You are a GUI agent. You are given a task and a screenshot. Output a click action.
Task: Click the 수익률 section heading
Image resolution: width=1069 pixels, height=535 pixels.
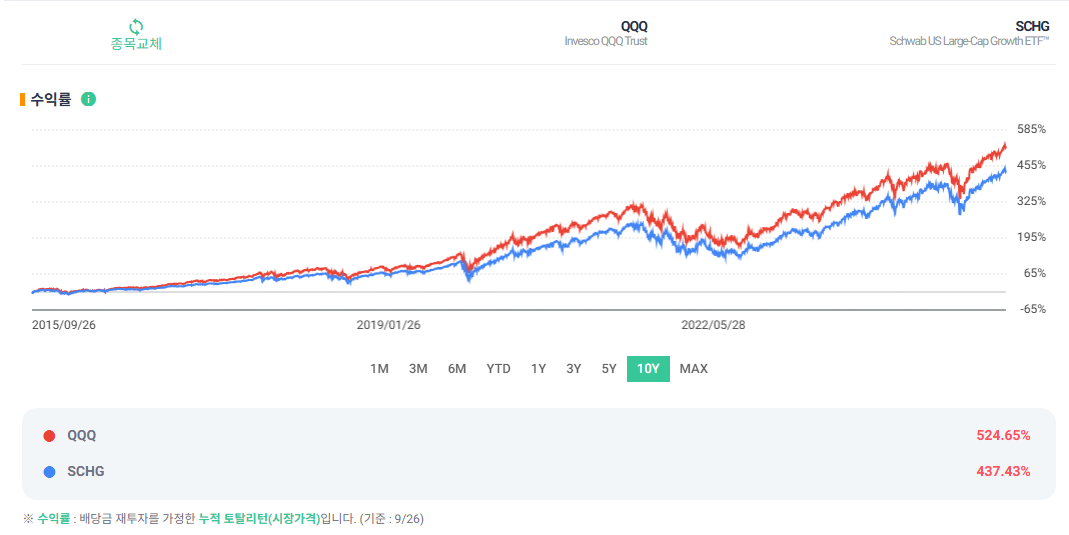[x=51, y=100]
